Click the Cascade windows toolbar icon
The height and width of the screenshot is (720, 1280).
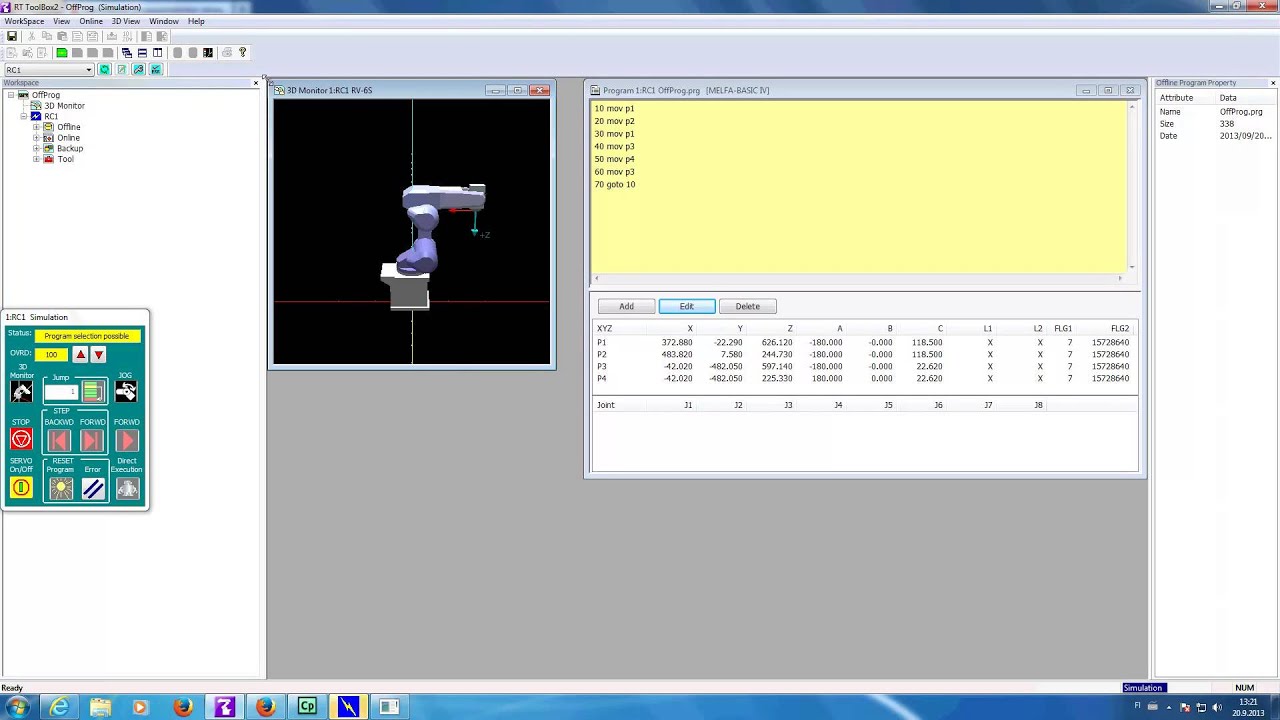coord(126,53)
